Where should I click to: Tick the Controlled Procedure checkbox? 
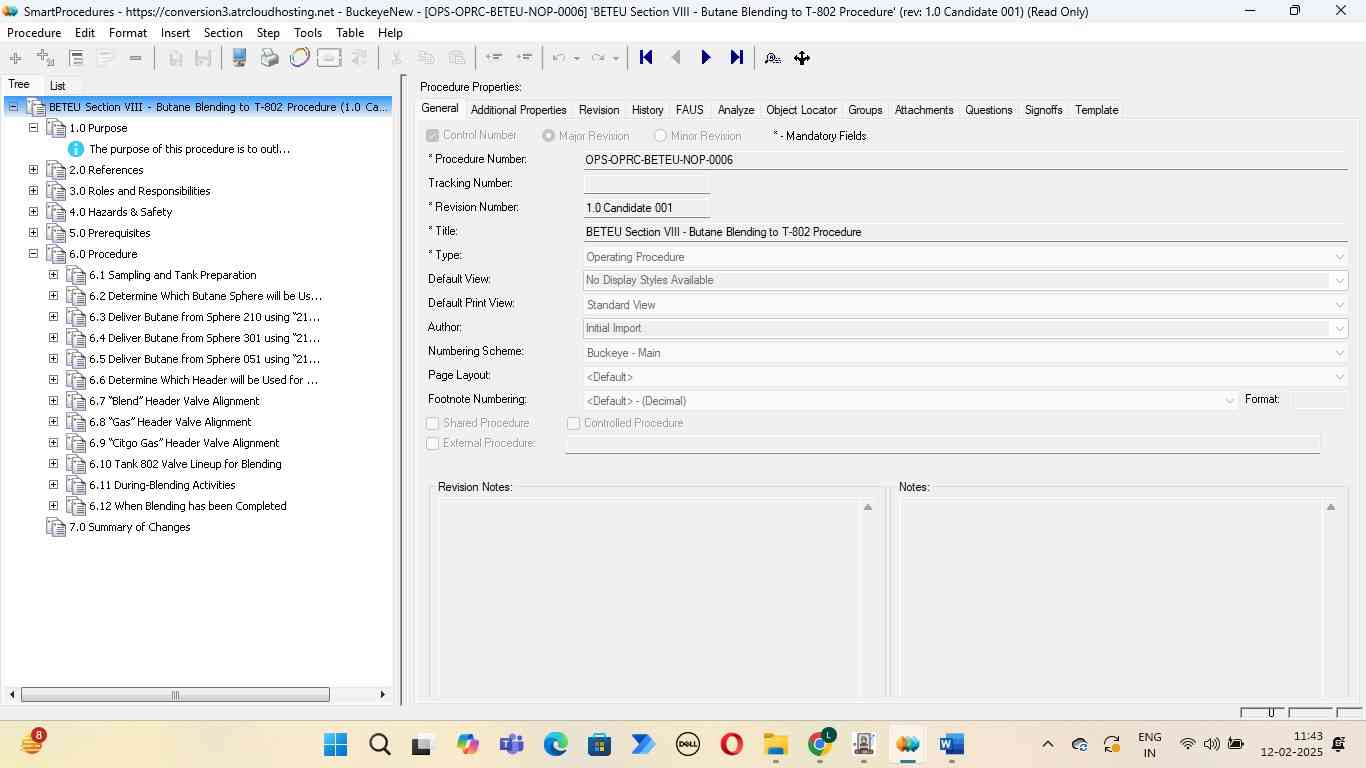[x=574, y=424]
